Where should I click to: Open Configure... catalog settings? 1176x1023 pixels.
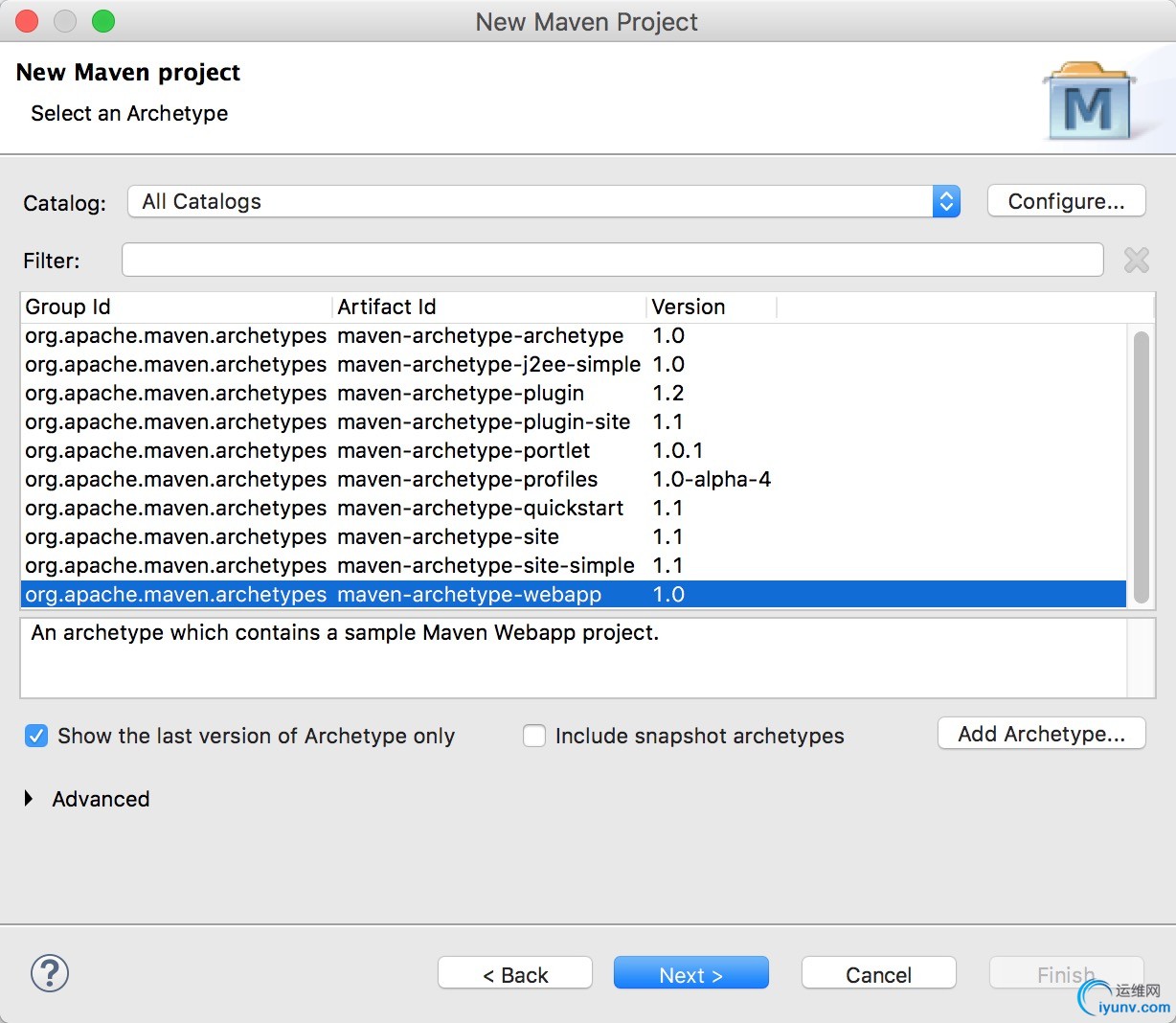[1066, 201]
